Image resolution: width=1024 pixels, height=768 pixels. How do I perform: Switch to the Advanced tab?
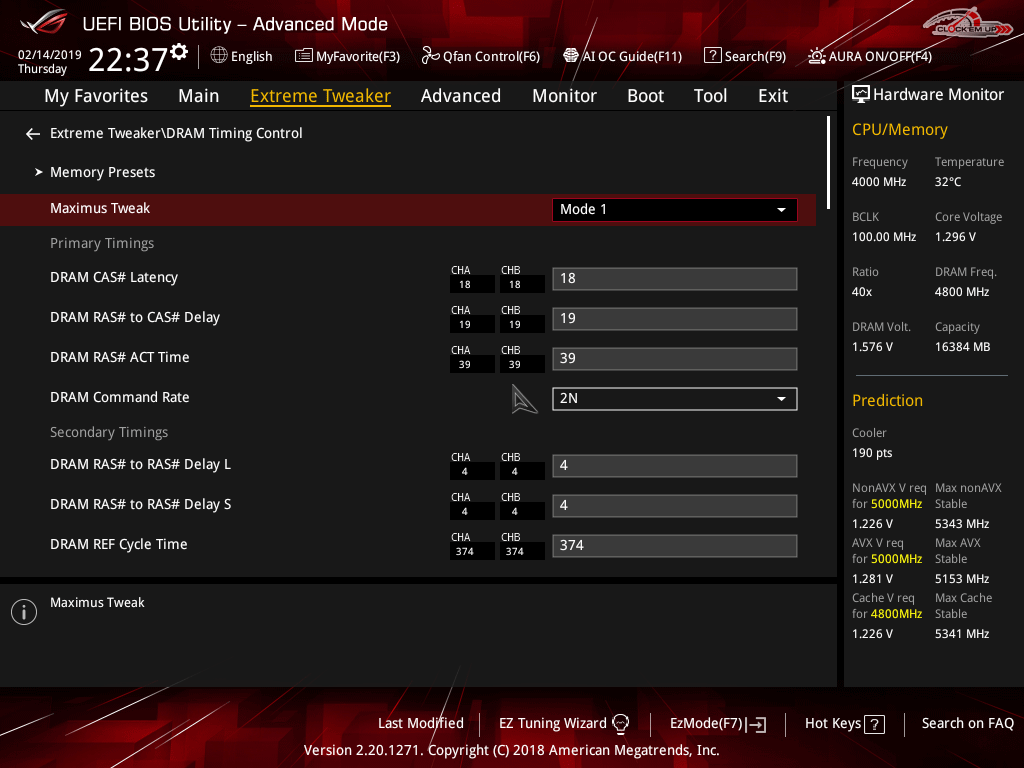click(460, 96)
